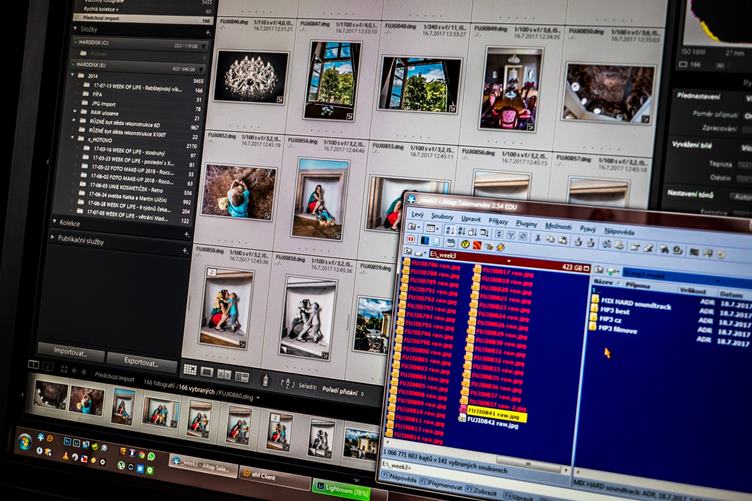
Task: Launch WhatsApp from taskbar quick launch
Action: tap(152, 456)
